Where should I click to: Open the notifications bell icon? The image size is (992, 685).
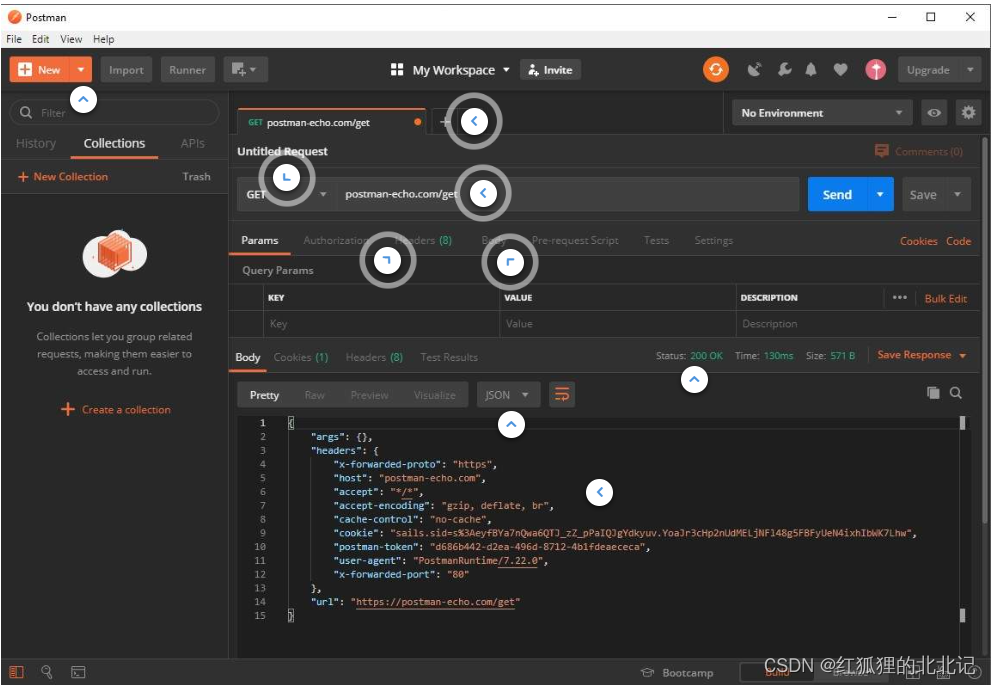point(811,69)
